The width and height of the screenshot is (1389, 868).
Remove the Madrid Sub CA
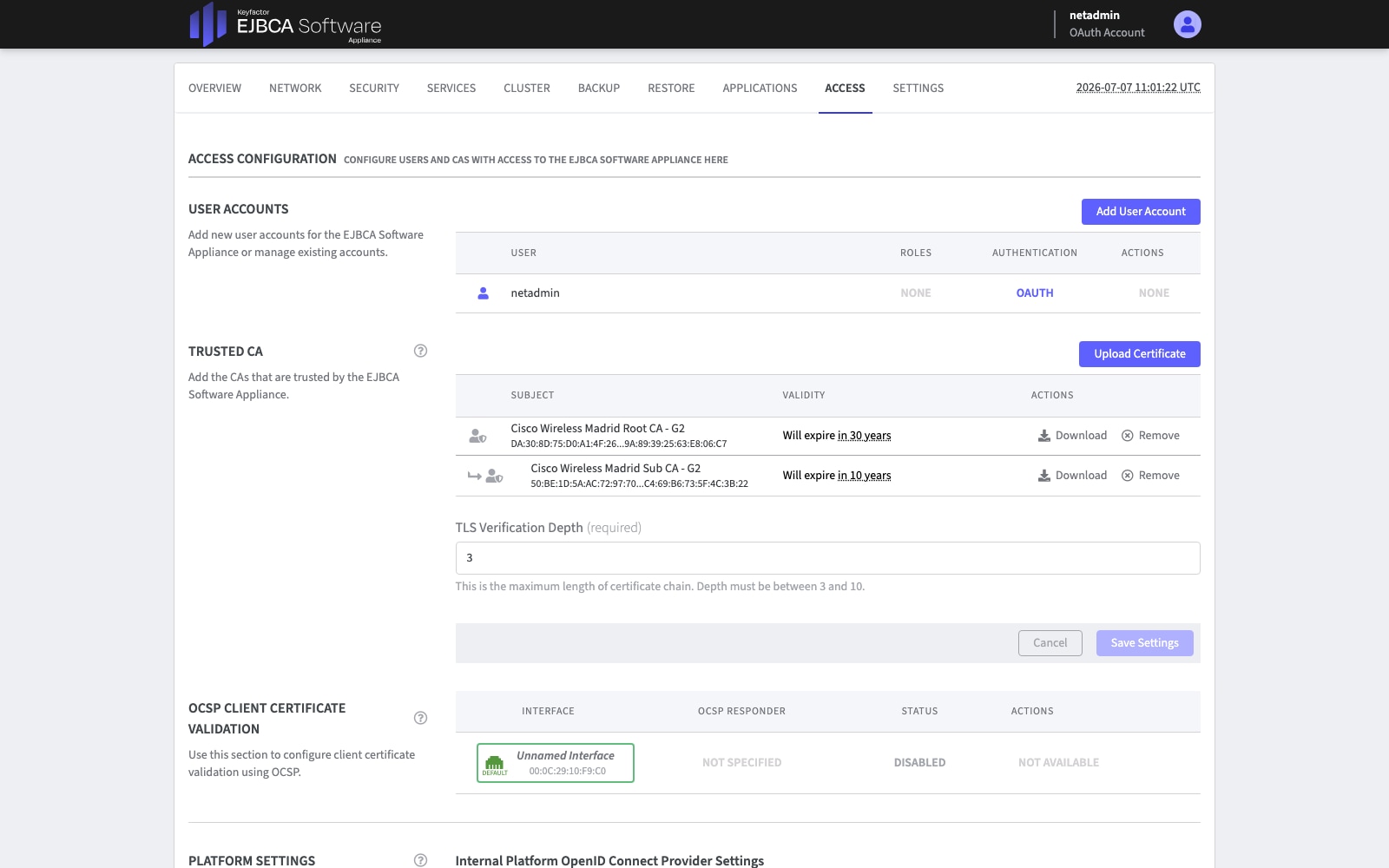pyautogui.click(x=1150, y=476)
